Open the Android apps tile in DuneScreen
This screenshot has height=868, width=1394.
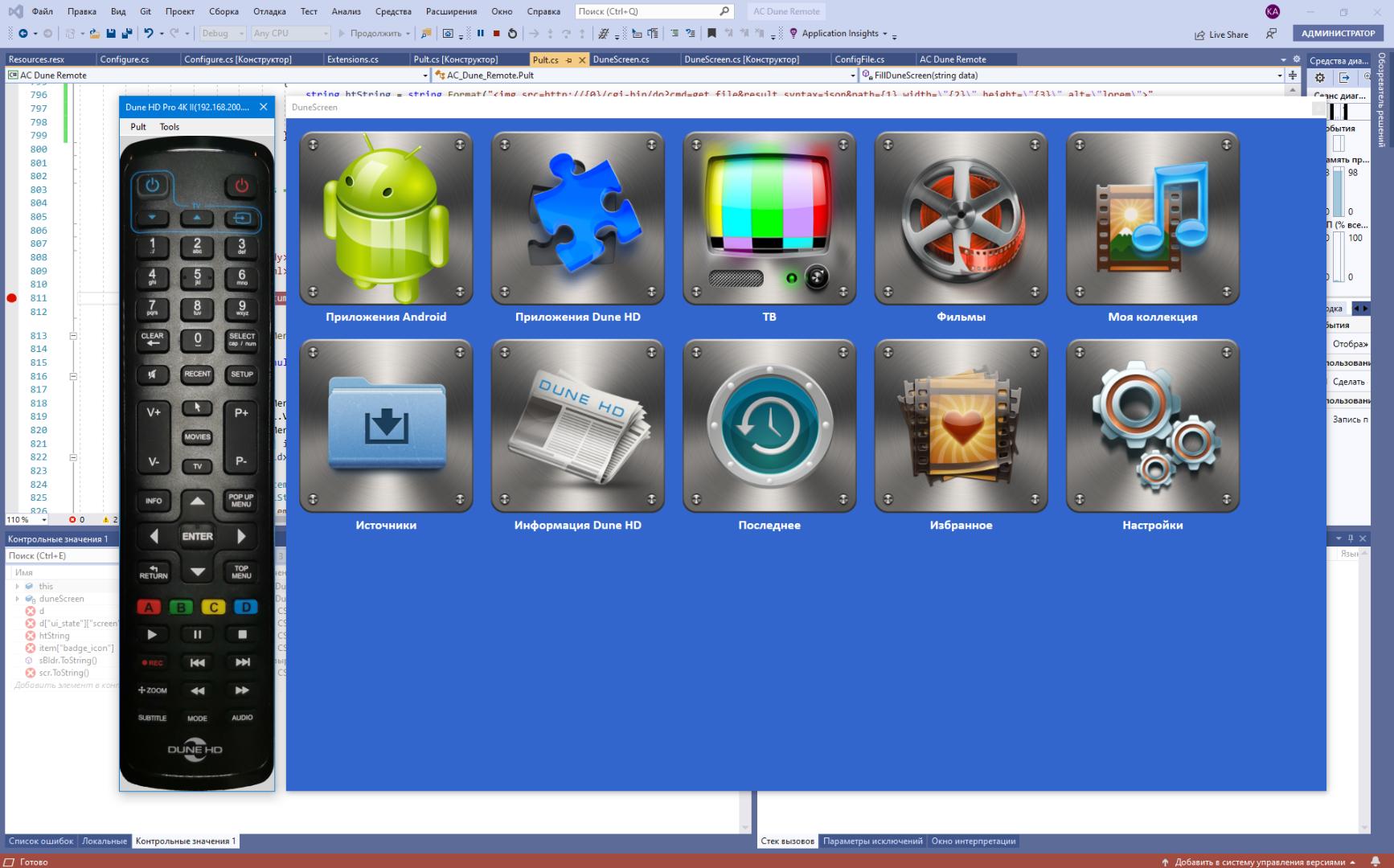pos(386,219)
